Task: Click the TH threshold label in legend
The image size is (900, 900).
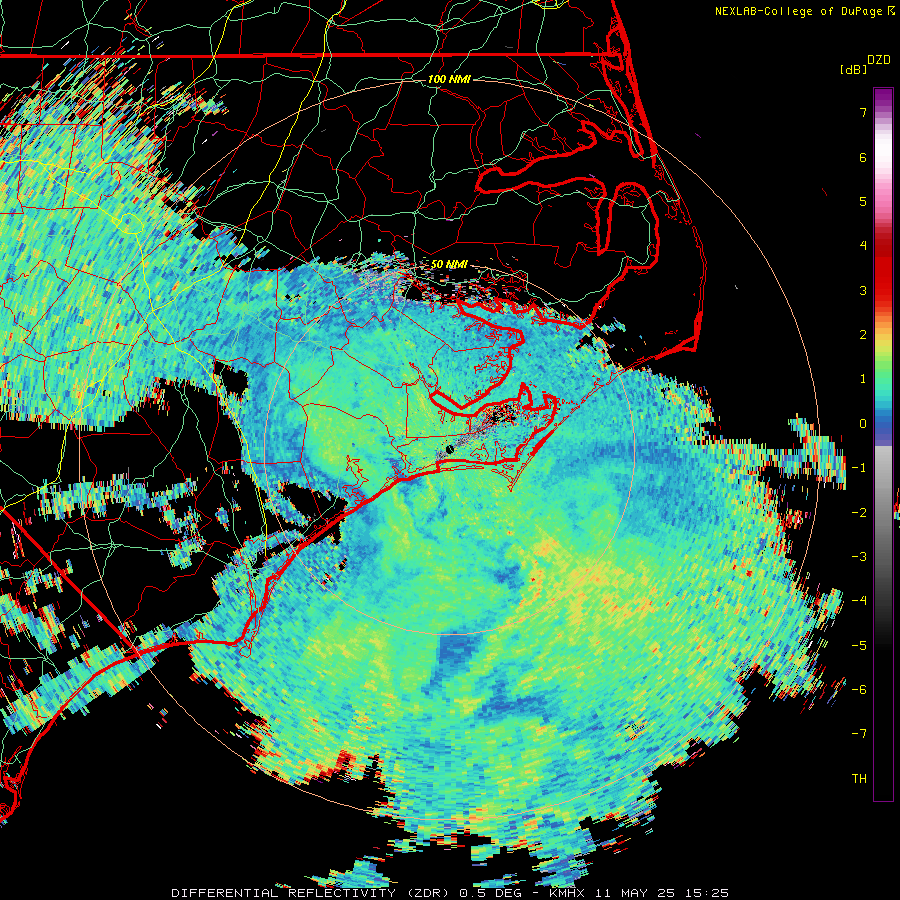Action: (x=859, y=779)
